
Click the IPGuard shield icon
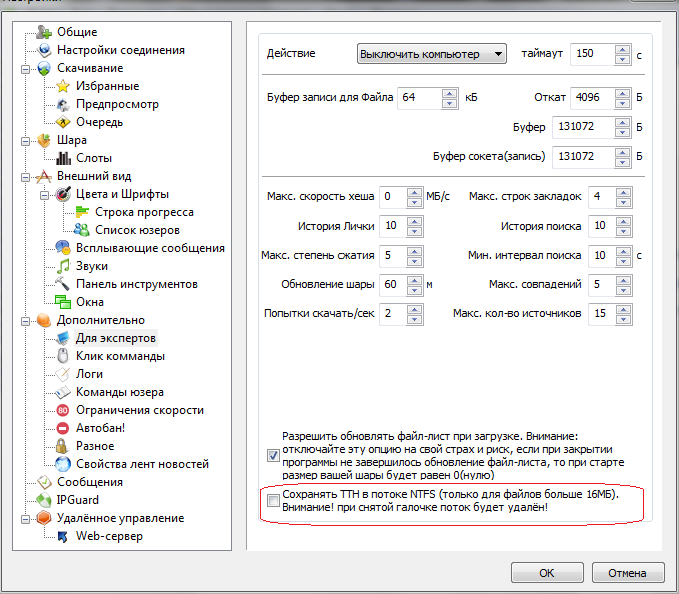pyautogui.click(x=44, y=500)
